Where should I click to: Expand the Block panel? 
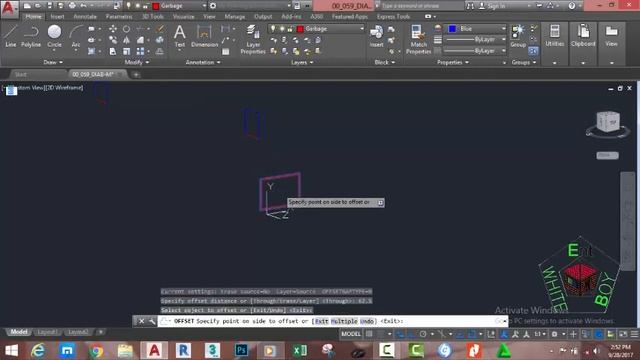[385, 62]
